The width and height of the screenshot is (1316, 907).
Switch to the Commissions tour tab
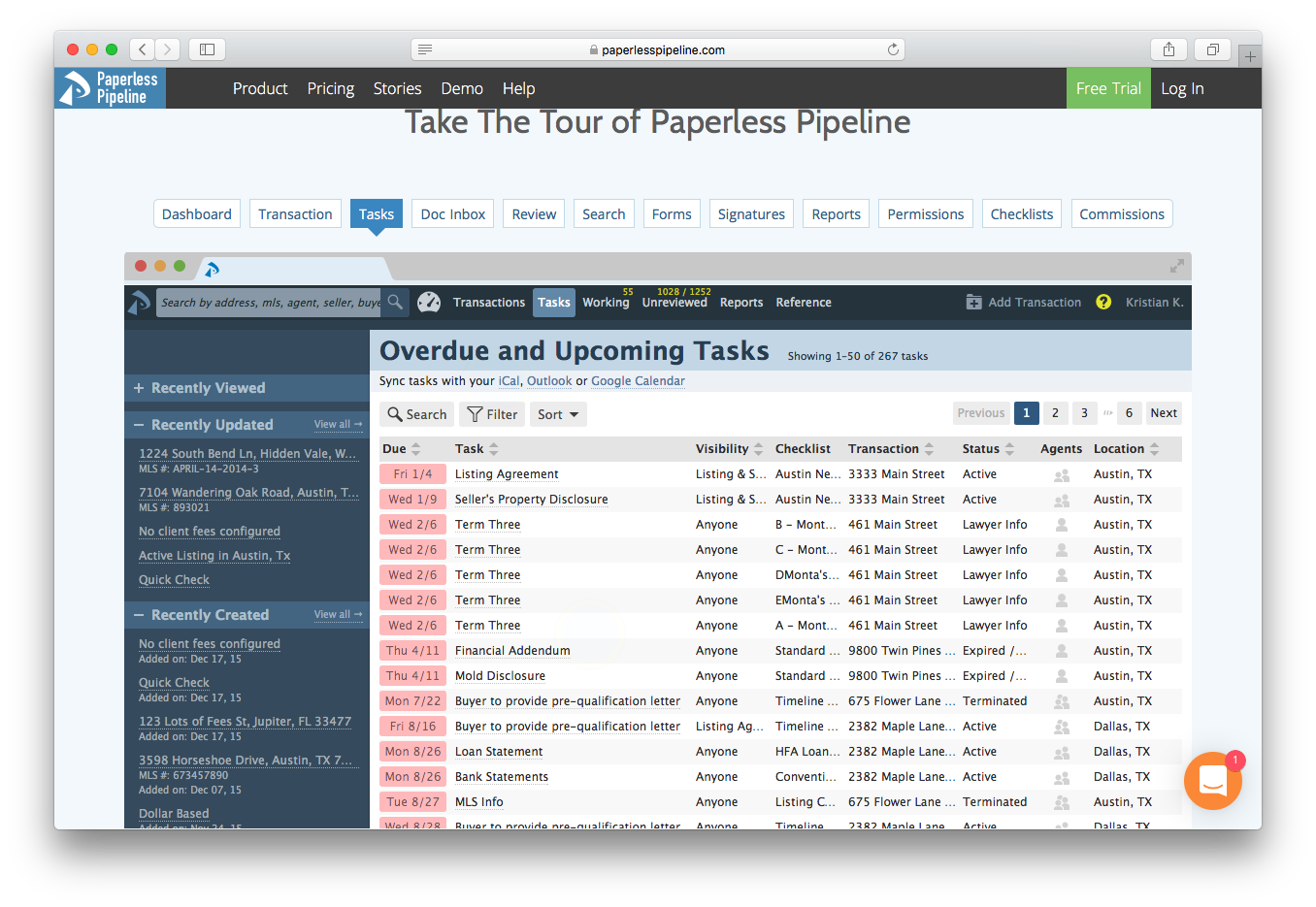pos(1122,214)
